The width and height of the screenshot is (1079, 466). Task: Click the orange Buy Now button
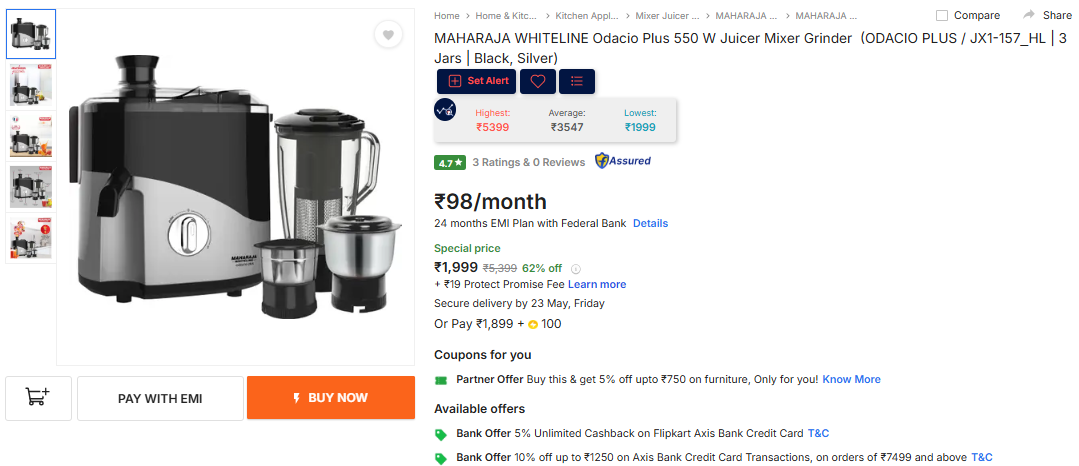click(x=331, y=398)
